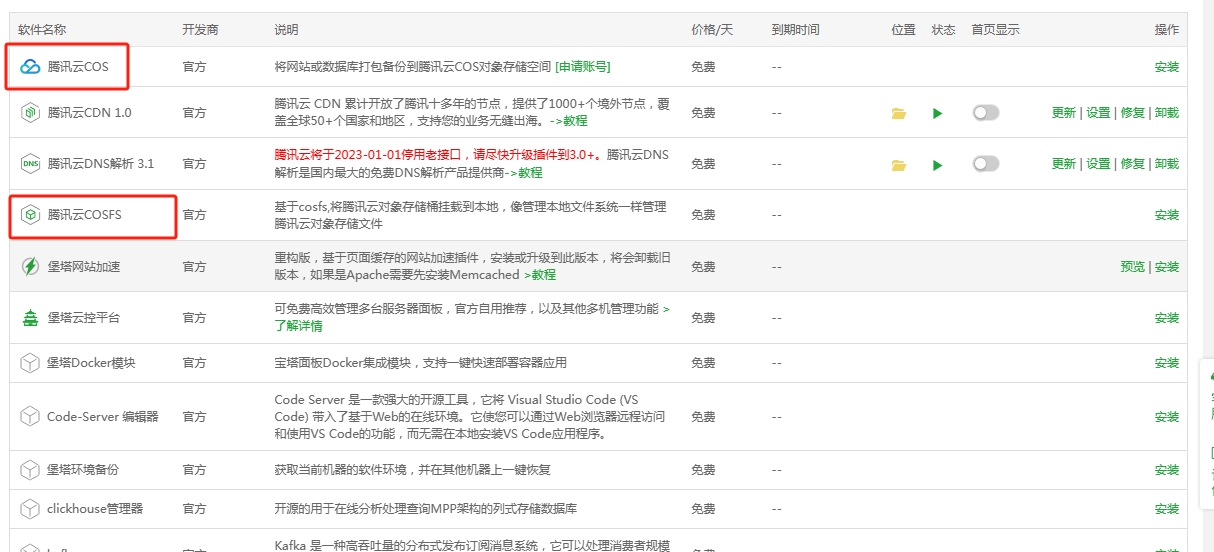Select the 堡塔Docker模块 name text
Screen dimensions: 1214x552
click(91, 363)
